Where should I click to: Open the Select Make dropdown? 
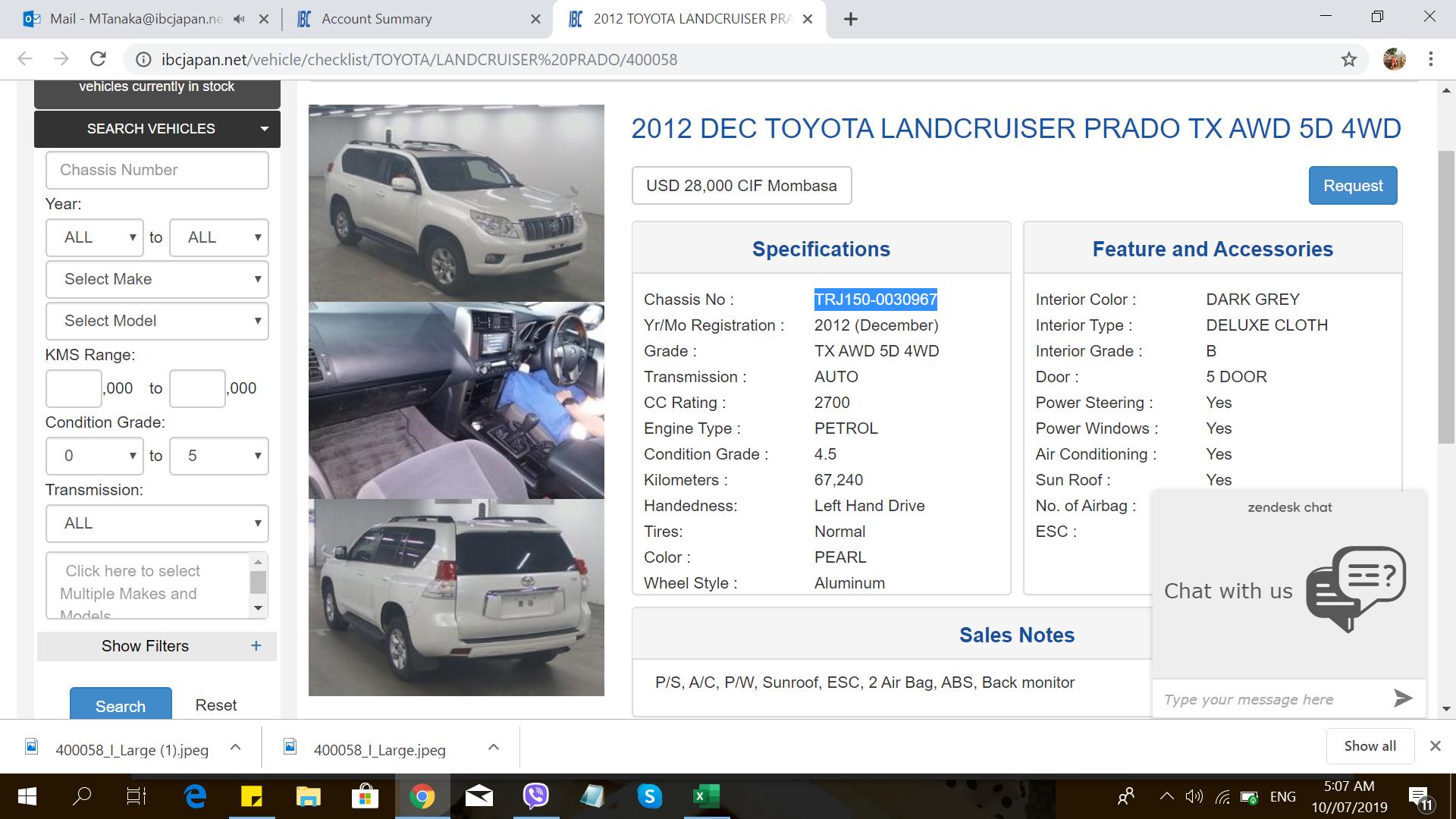pyautogui.click(x=157, y=279)
